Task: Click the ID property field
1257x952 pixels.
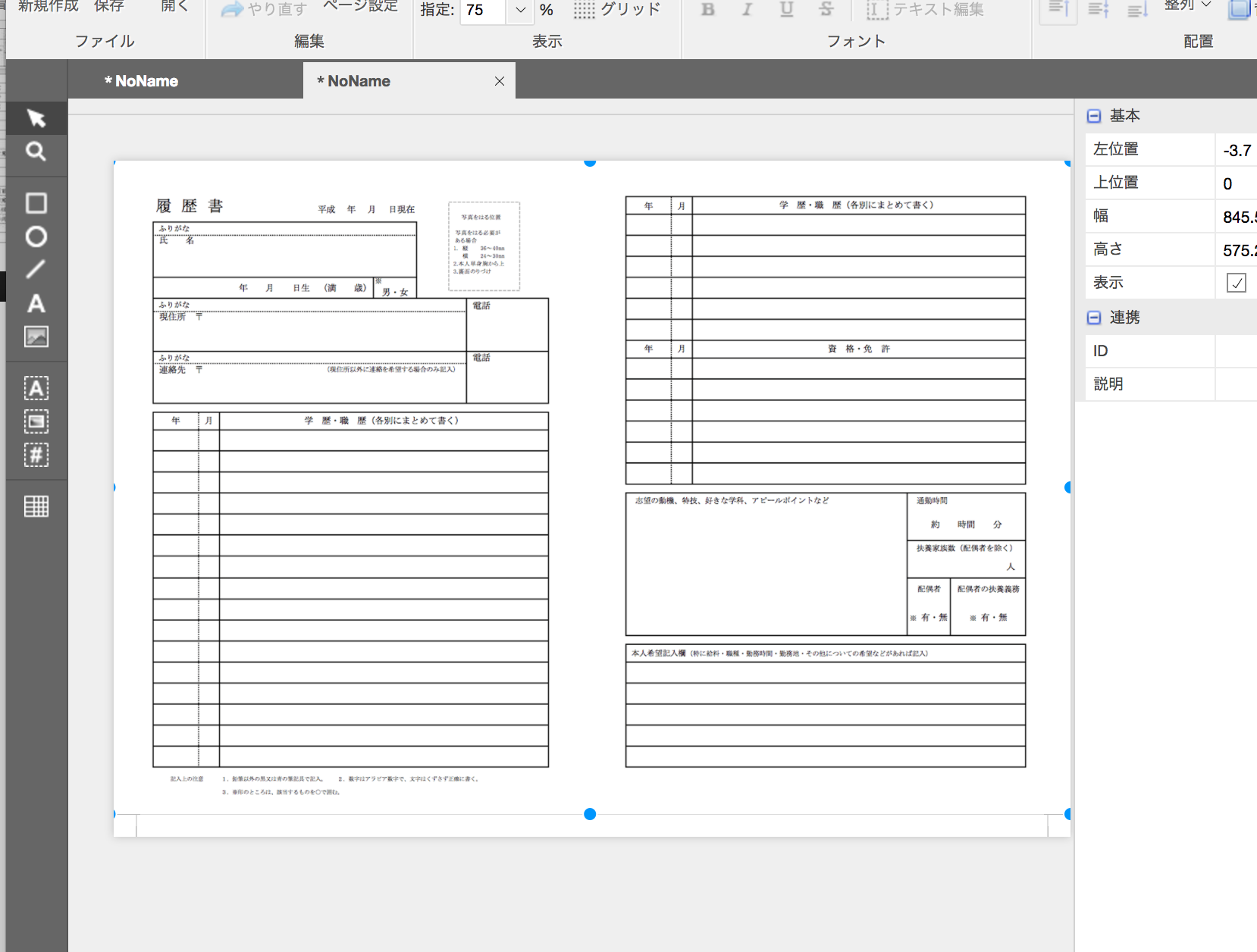Action: (x=1236, y=351)
